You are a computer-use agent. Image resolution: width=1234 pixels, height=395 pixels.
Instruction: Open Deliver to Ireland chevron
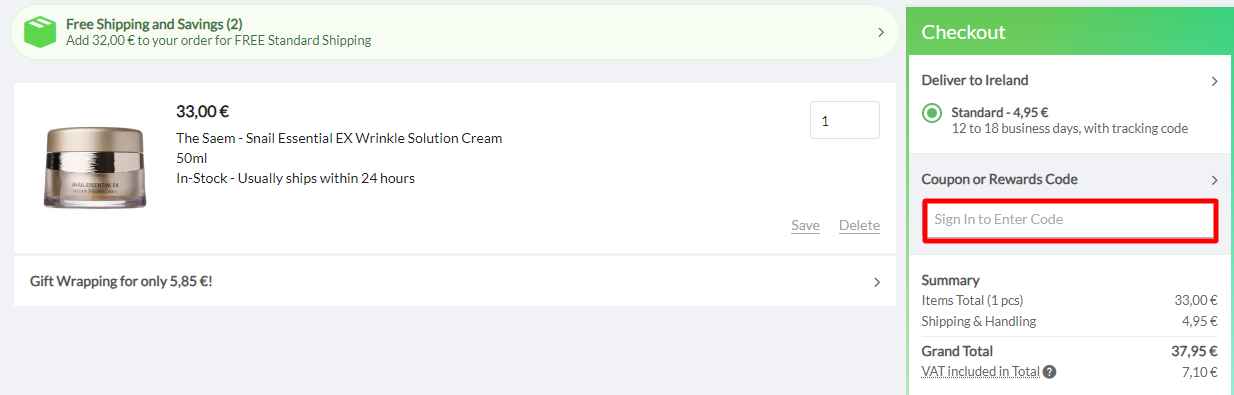tap(1214, 81)
